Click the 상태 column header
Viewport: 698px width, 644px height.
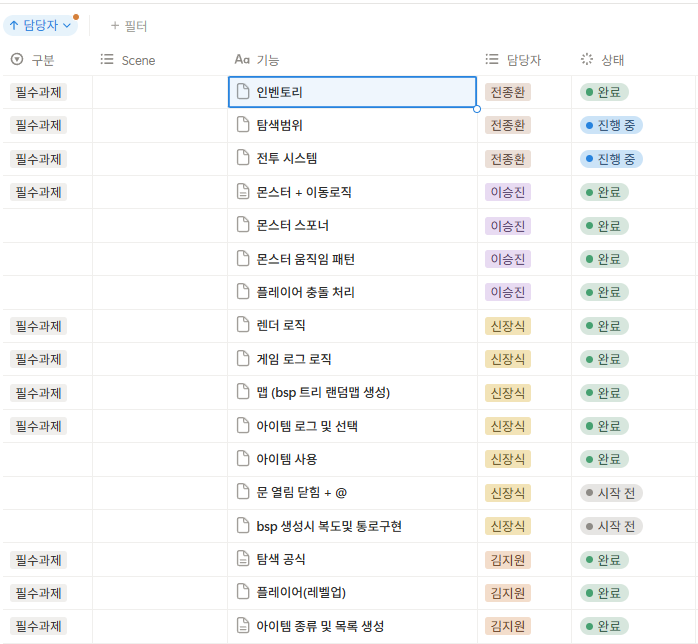pos(602,60)
